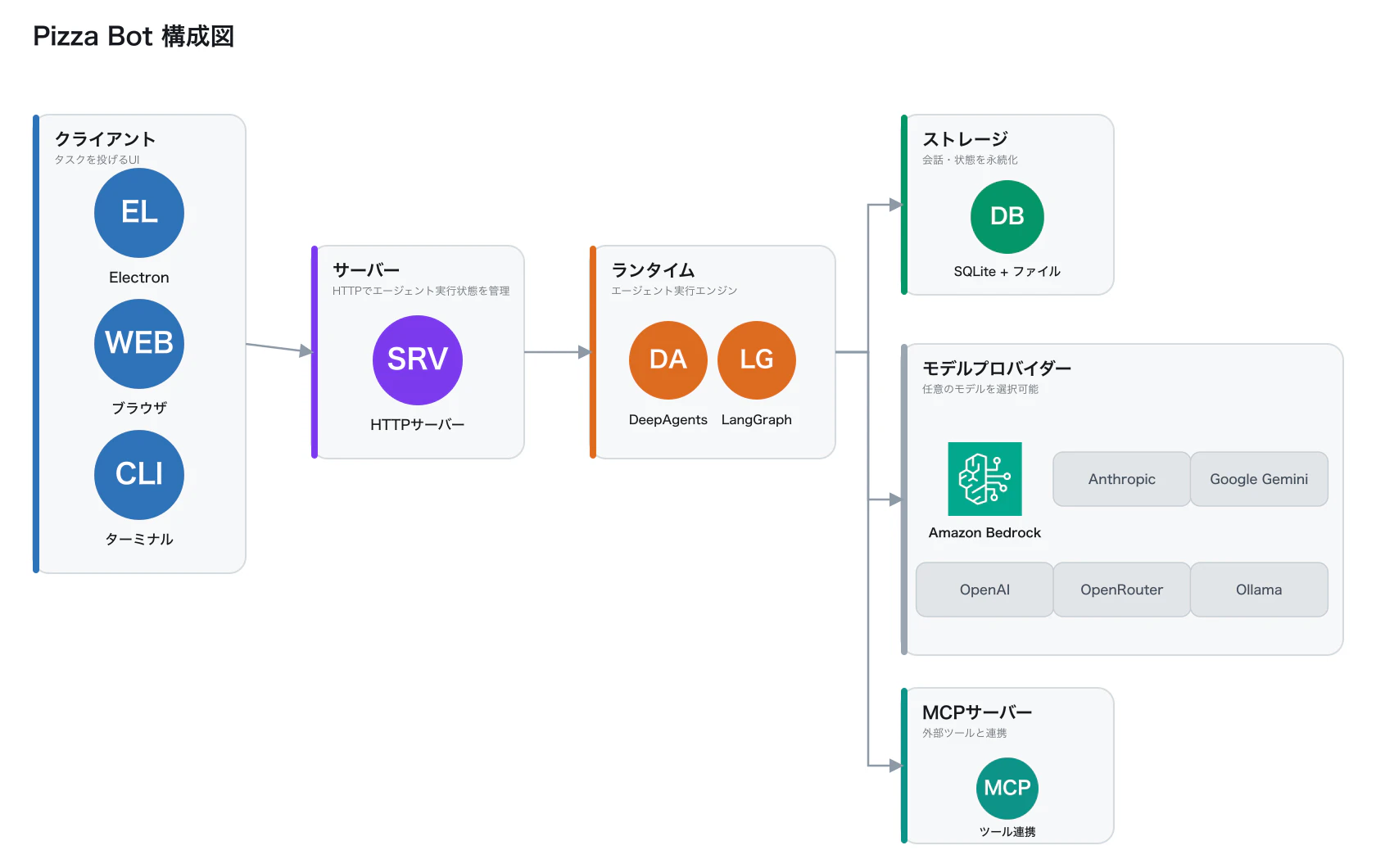This screenshot has height=868, width=1376.
Task: Click the 任意のモデルを選択可能 subtitle
Action: 980,389
